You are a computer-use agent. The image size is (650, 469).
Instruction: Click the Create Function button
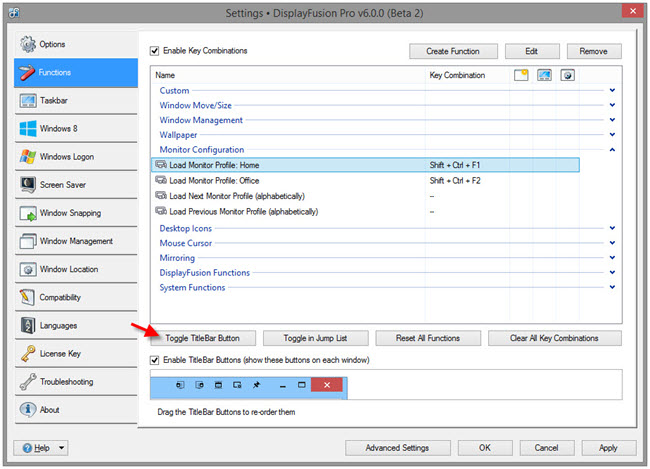click(453, 51)
